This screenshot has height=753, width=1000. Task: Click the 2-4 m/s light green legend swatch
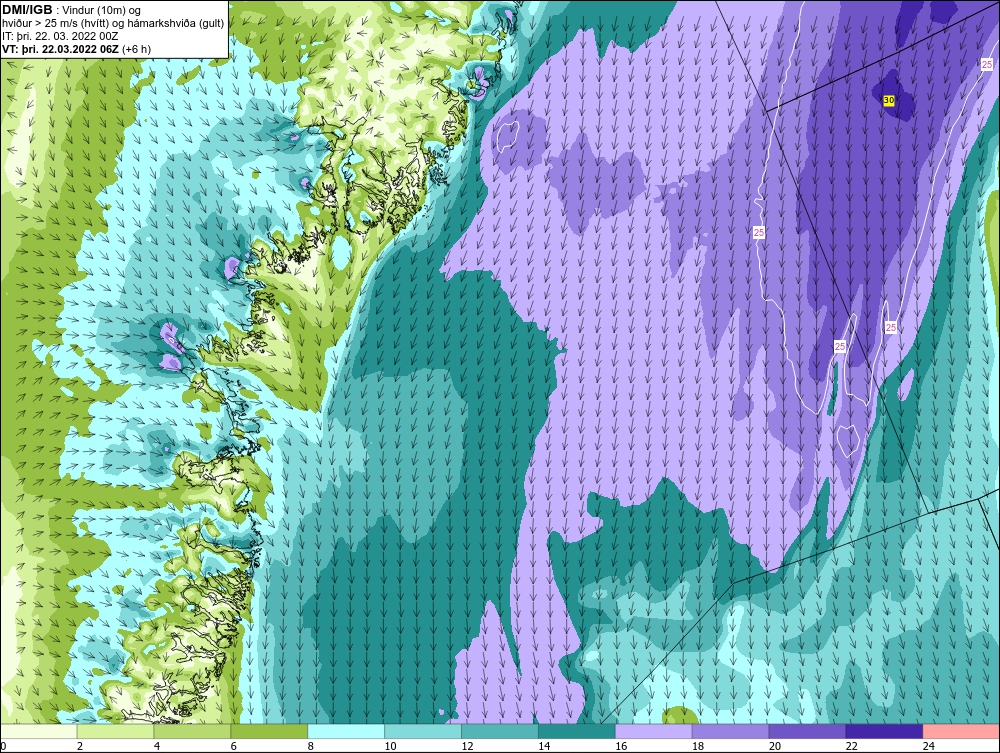coord(115,731)
